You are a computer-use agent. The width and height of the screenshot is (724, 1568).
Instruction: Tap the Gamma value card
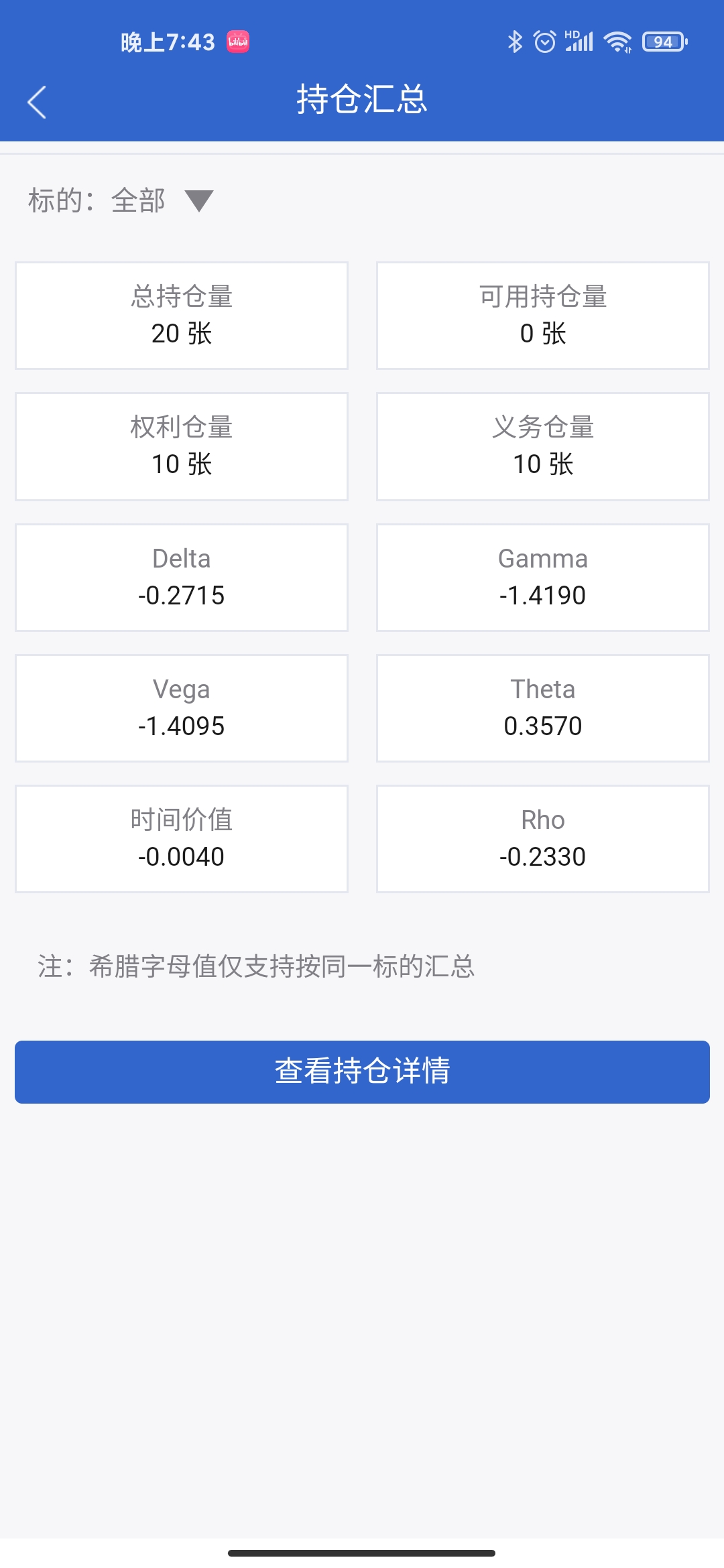543,577
